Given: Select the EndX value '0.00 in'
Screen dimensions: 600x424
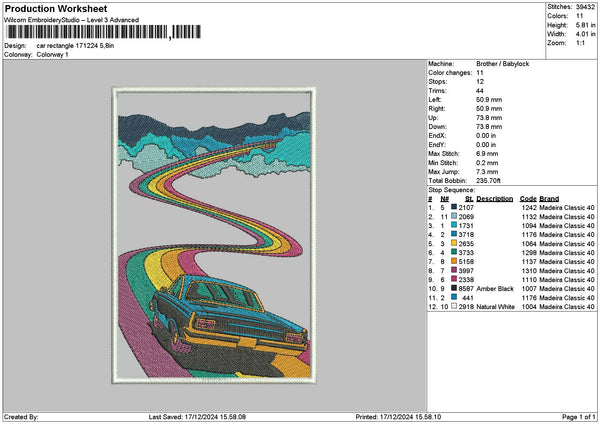Looking at the screenshot, I should (486, 136).
